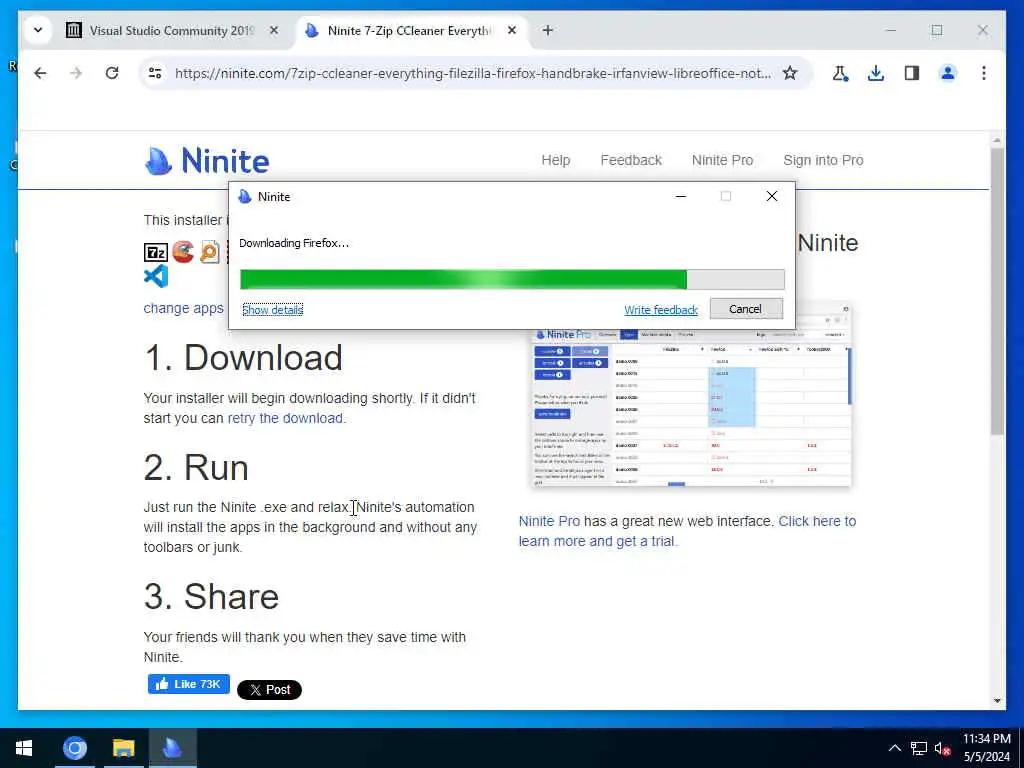1024x768 pixels.
Task: Open Chromium from the taskbar
Action: pos(74,748)
